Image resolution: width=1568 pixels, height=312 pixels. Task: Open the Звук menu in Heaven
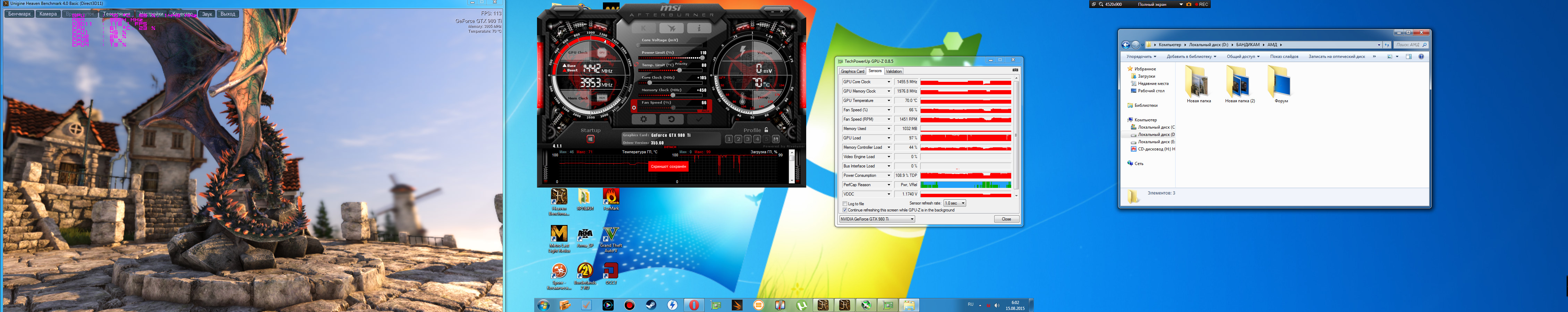(x=207, y=14)
